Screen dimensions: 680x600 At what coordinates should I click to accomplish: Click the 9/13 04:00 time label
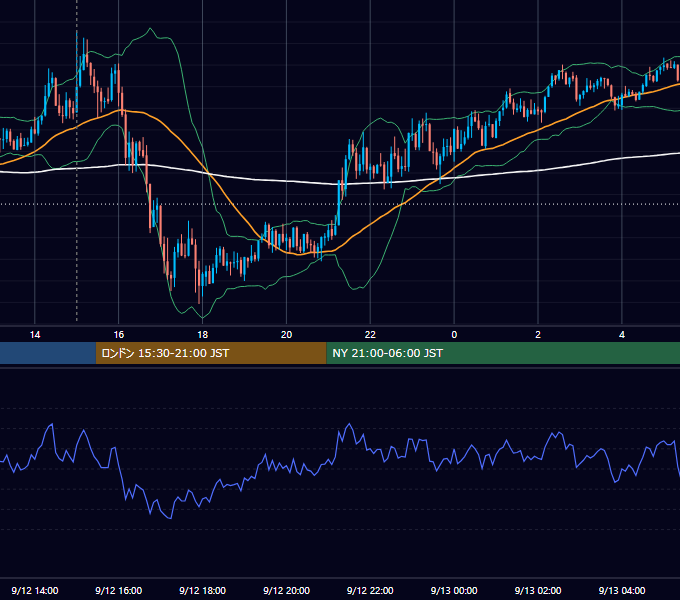[x=622, y=590]
